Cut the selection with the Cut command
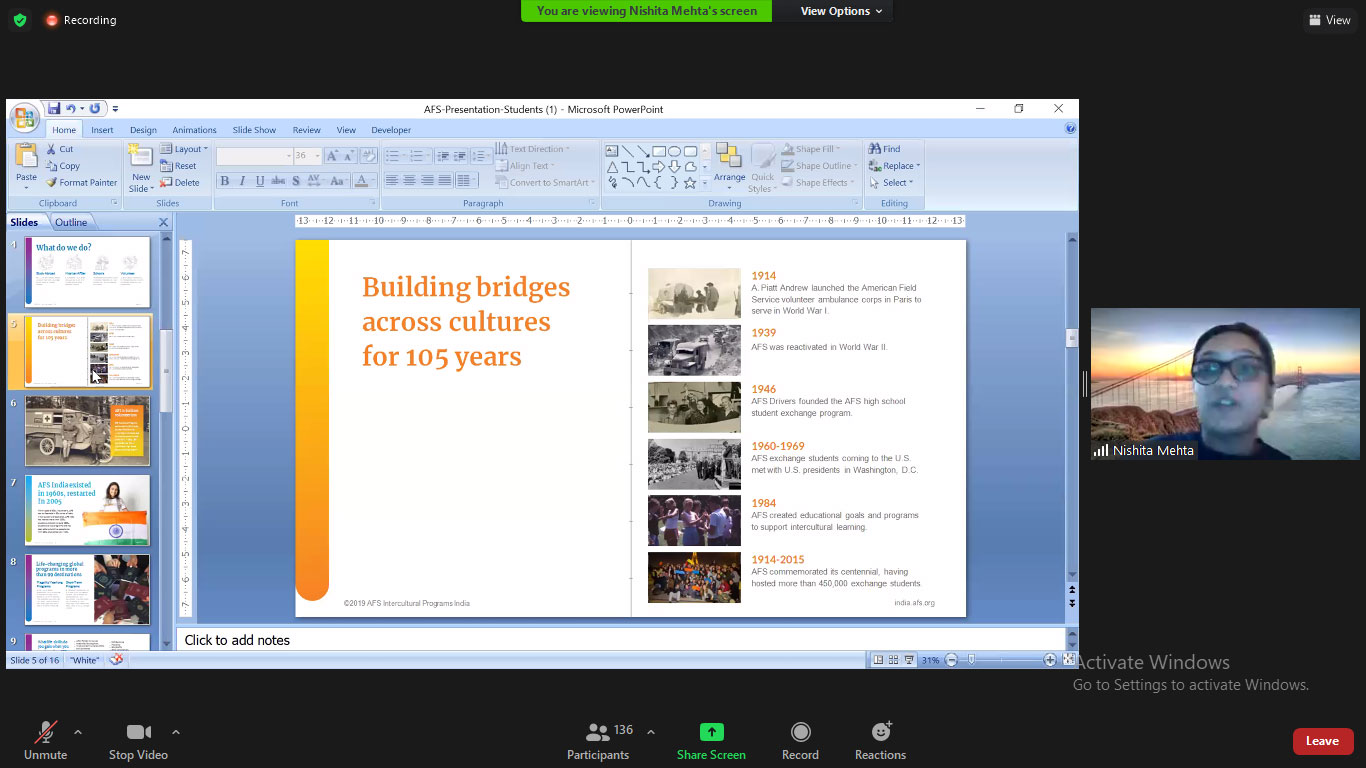The image size is (1366, 768). pyautogui.click(x=59, y=149)
